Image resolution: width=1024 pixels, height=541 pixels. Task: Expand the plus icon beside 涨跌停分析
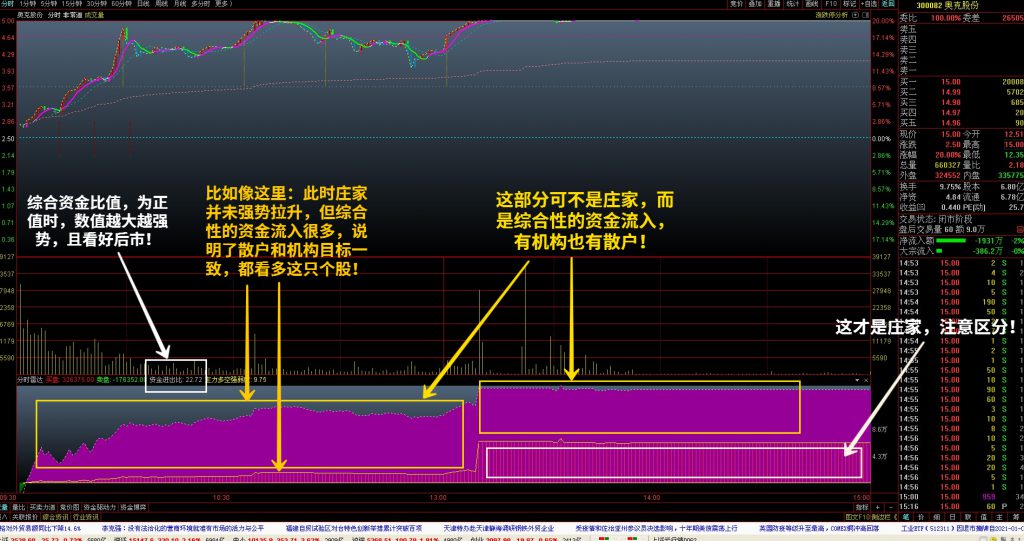click(854, 15)
